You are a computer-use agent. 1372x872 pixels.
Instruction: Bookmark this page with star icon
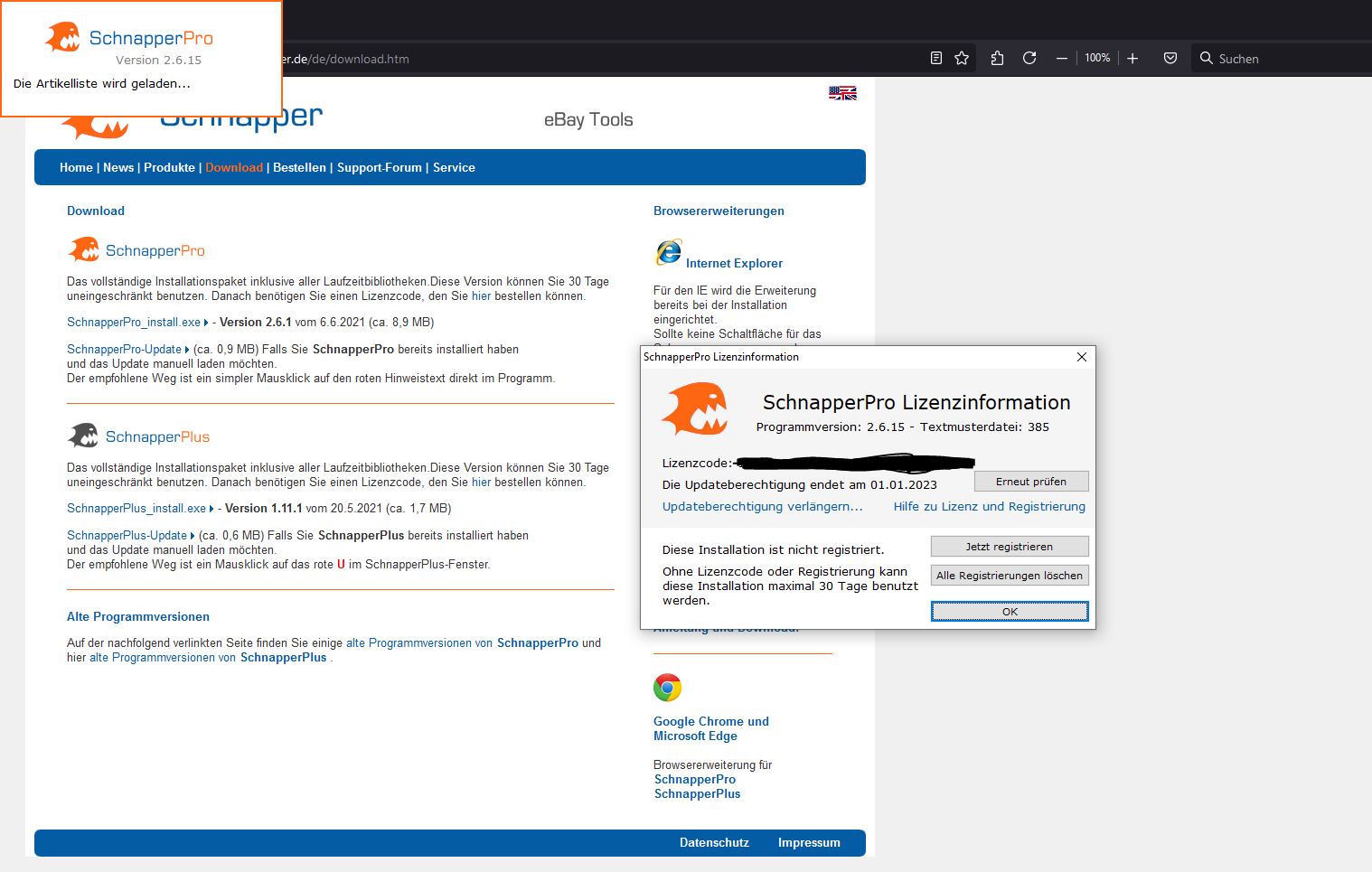[962, 58]
